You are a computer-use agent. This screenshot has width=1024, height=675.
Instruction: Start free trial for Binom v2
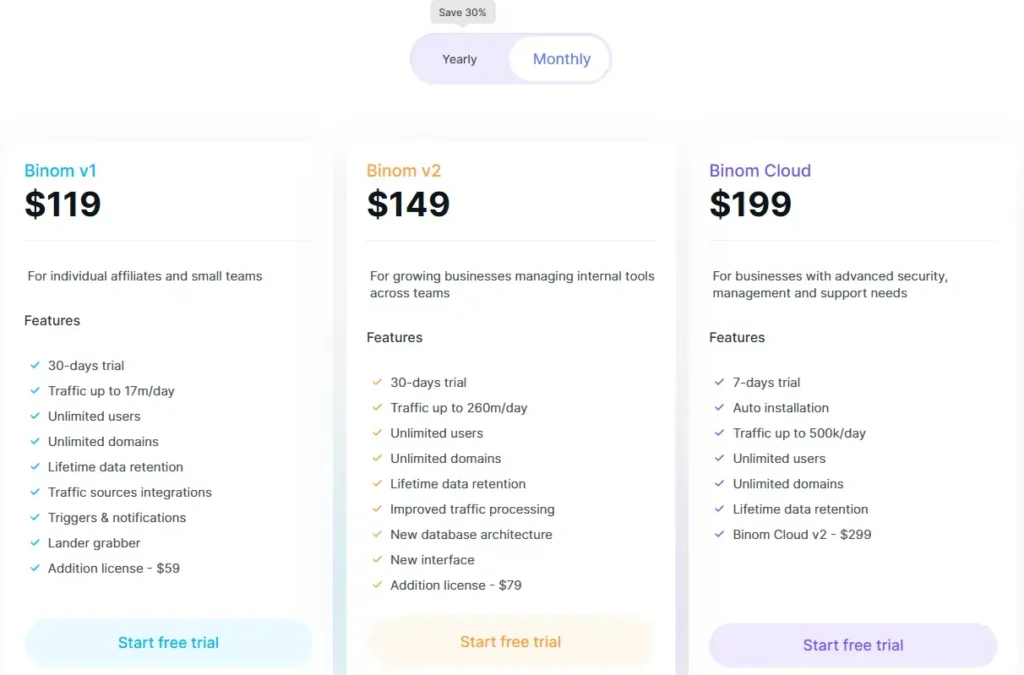[510, 644]
